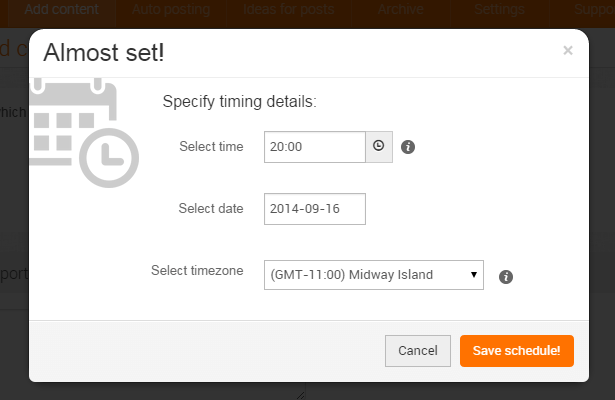Viewport: 615px width, 400px height.
Task: Click the info icon beside timezone dropdown
Action: 506,277
